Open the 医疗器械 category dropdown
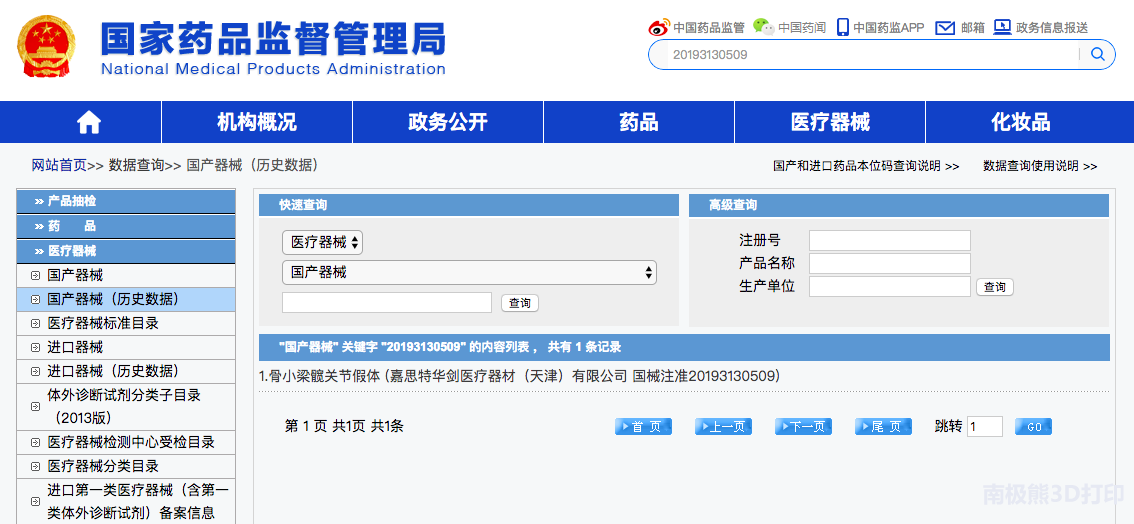1134x524 pixels. pyautogui.click(x=322, y=242)
